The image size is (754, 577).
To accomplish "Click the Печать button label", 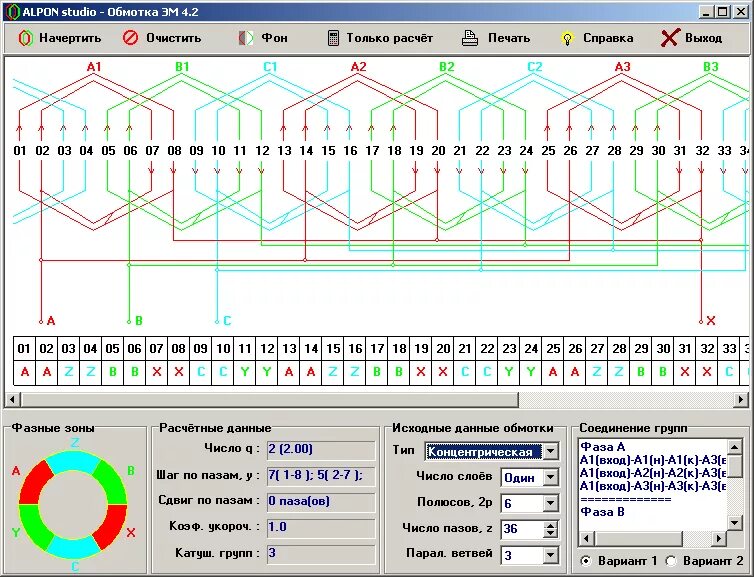I will click(509, 38).
